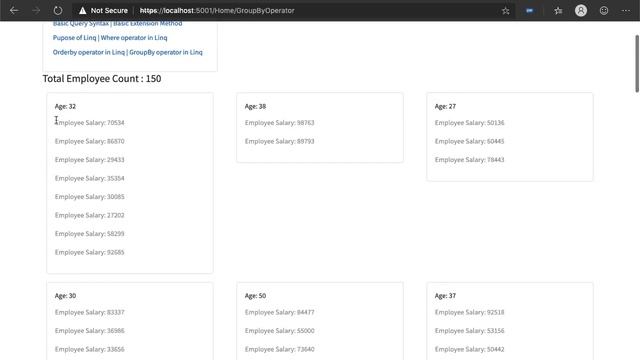640x360 pixels.
Task: Click the Age: 30 card header
Action: pyautogui.click(x=65, y=296)
